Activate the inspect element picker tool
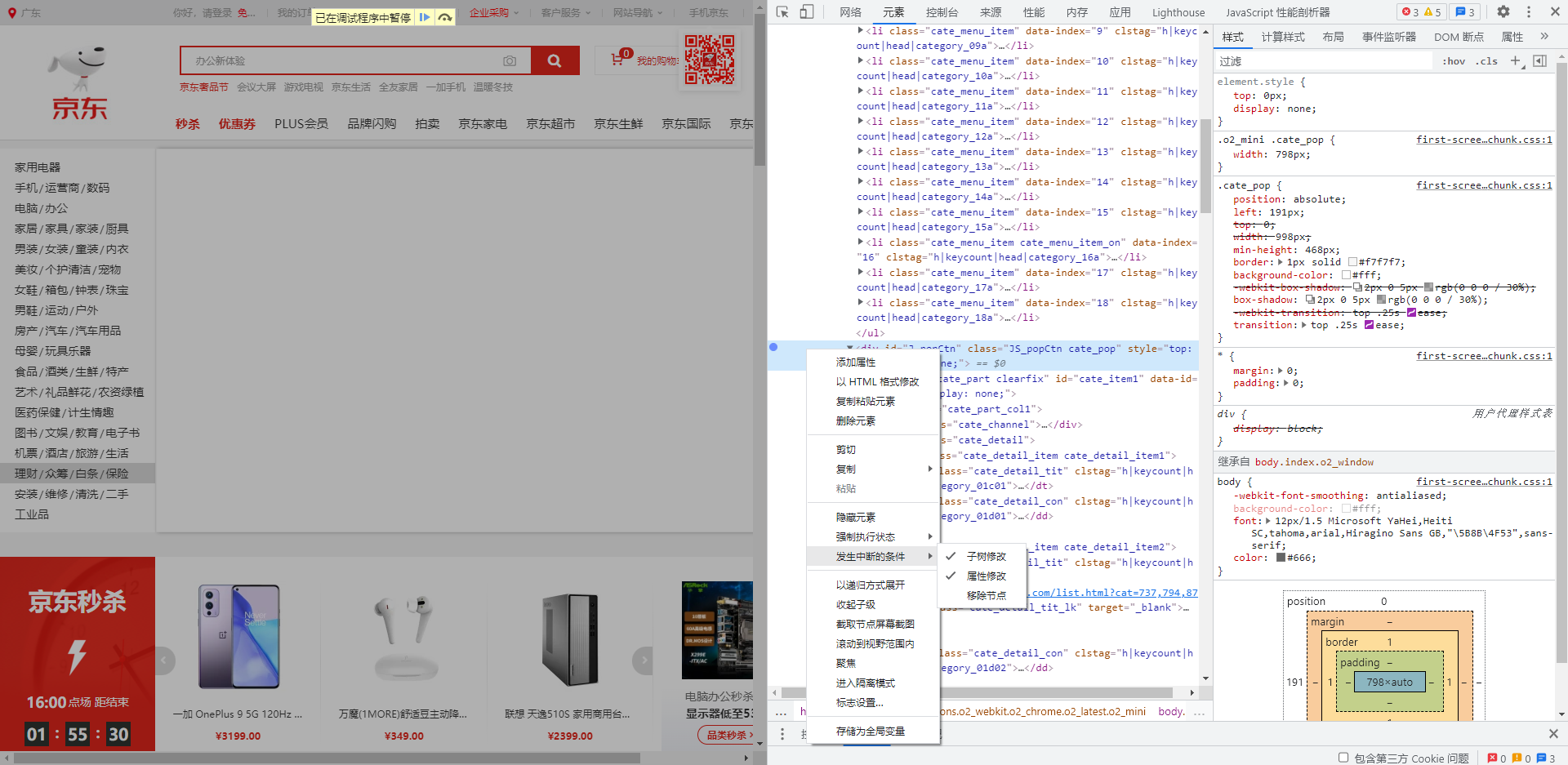1568x765 pixels. tap(782, 12)
